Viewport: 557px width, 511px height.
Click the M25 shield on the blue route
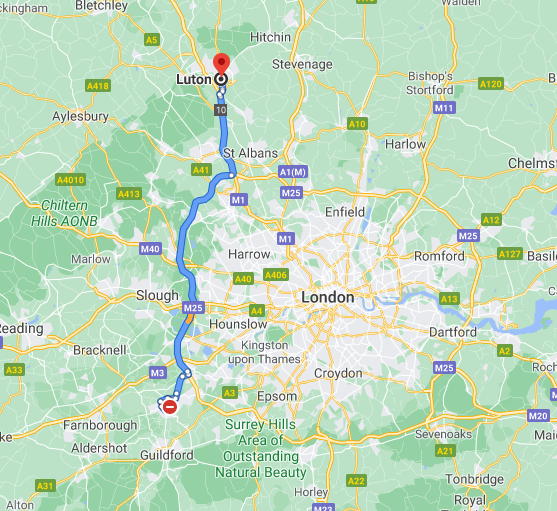(194, 308)
